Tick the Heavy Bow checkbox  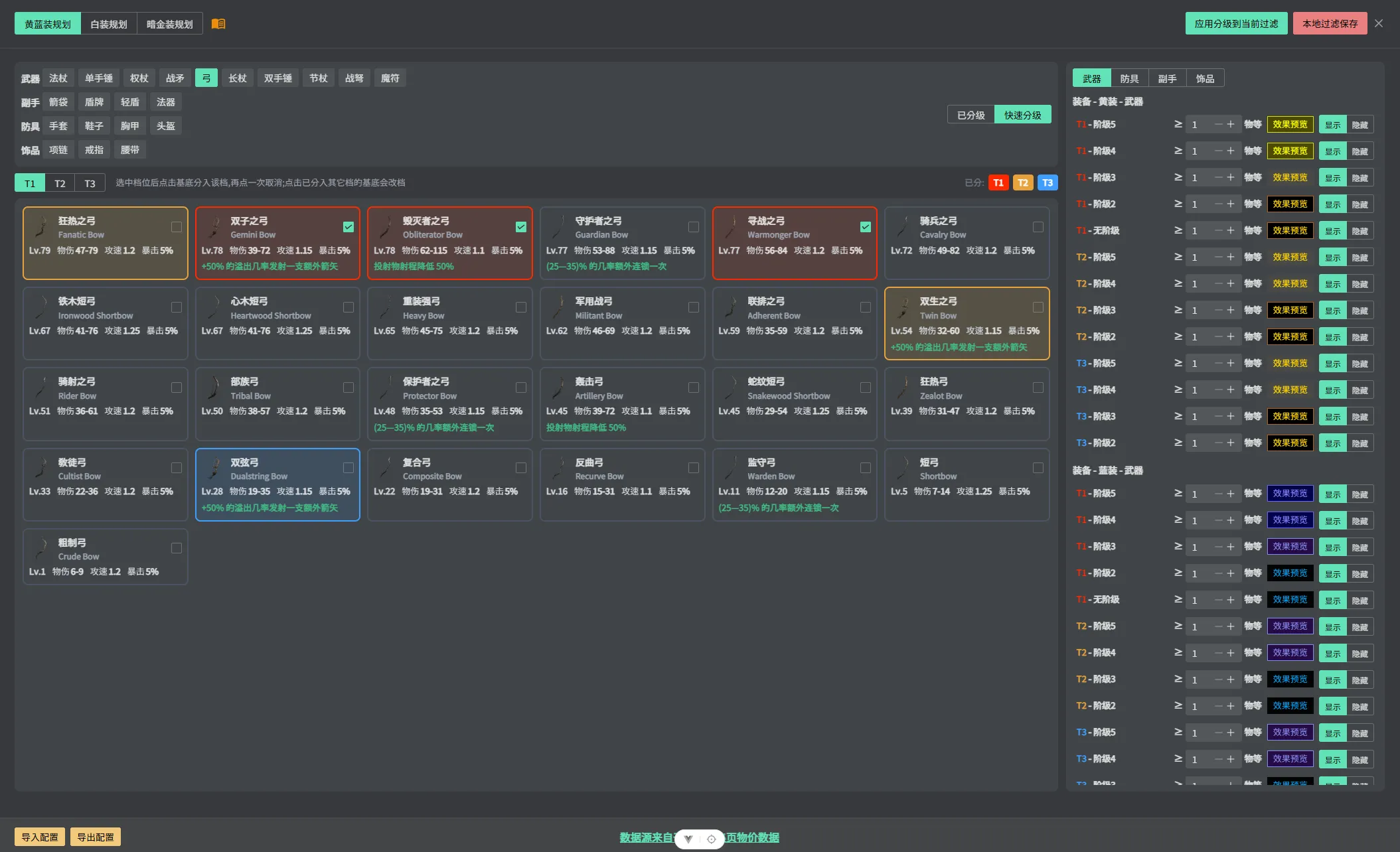click(521, 307)
